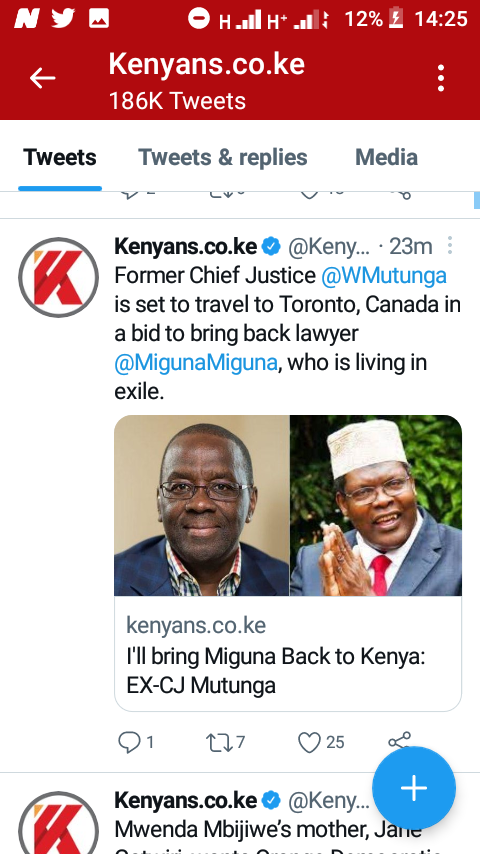Switch to Tweets & replies tab
The height and width of the screenshot is (854, 480).
click(x=223, y=157)
